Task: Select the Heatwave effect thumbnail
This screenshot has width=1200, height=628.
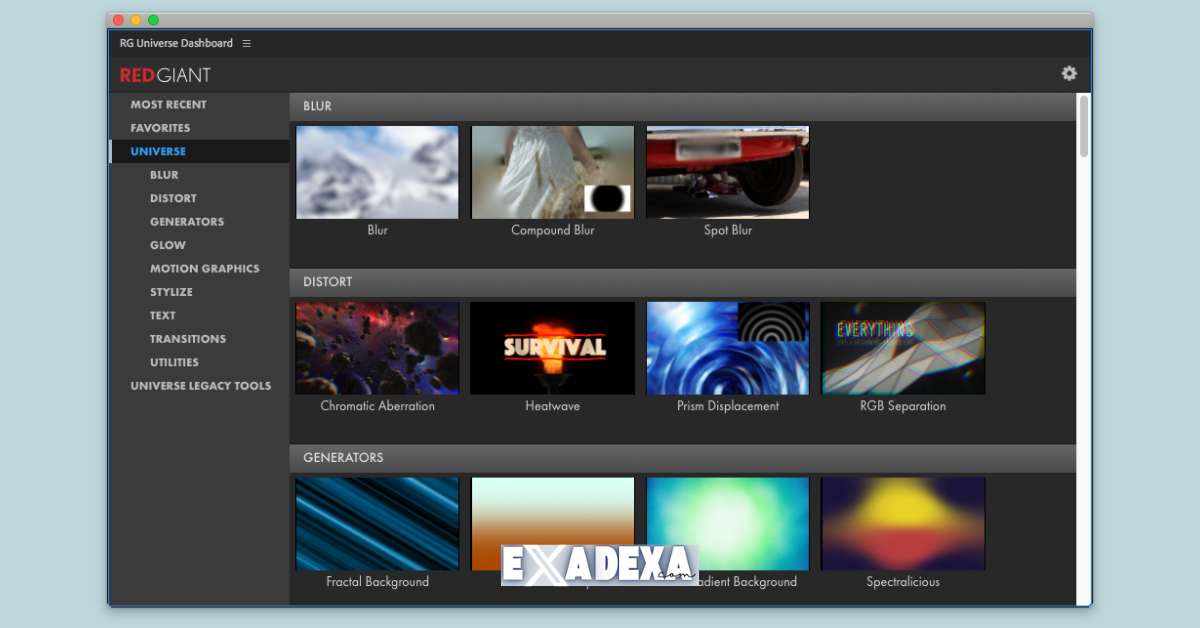Action: point(552,348)
